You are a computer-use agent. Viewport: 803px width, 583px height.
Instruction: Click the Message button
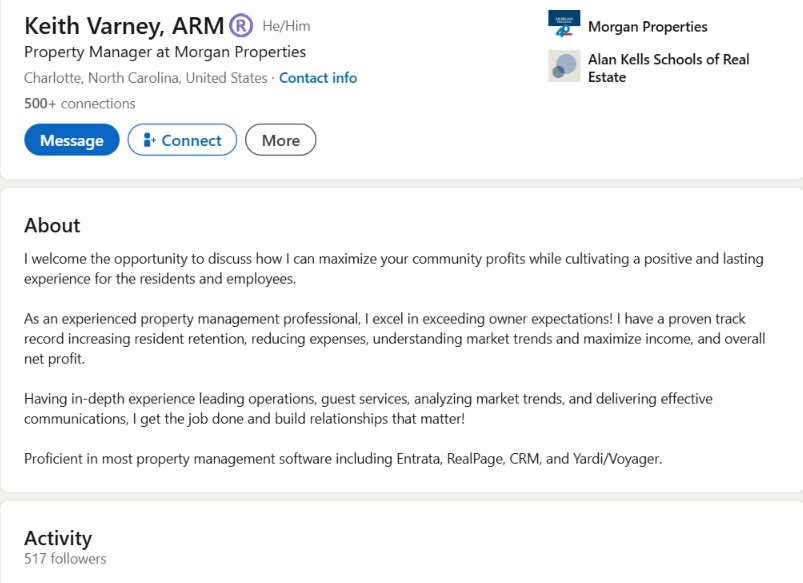72,140
